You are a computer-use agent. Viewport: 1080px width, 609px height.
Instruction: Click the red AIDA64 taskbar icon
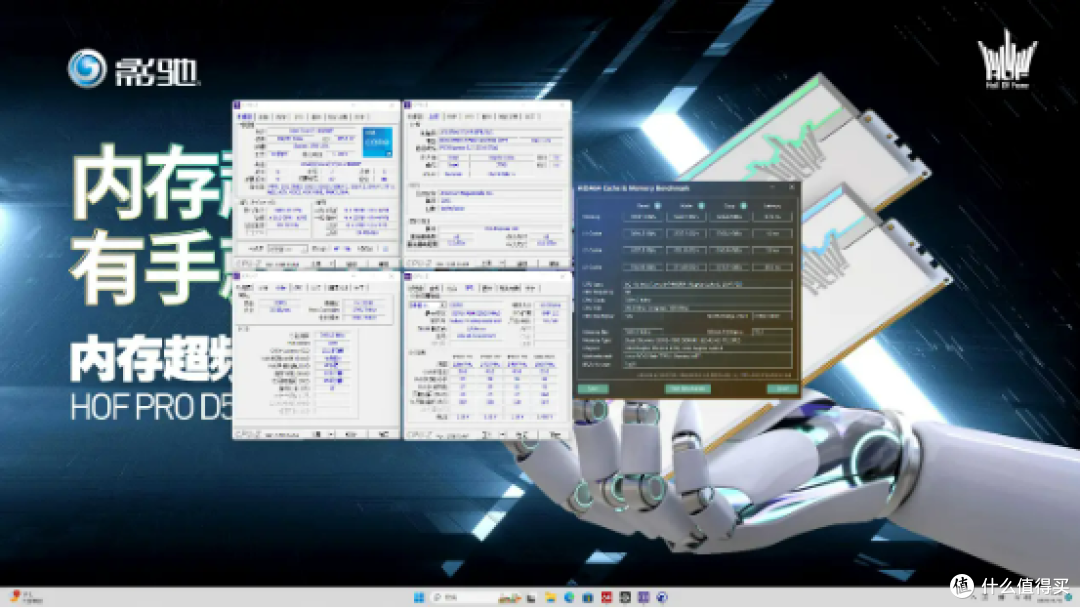[606, 597]
